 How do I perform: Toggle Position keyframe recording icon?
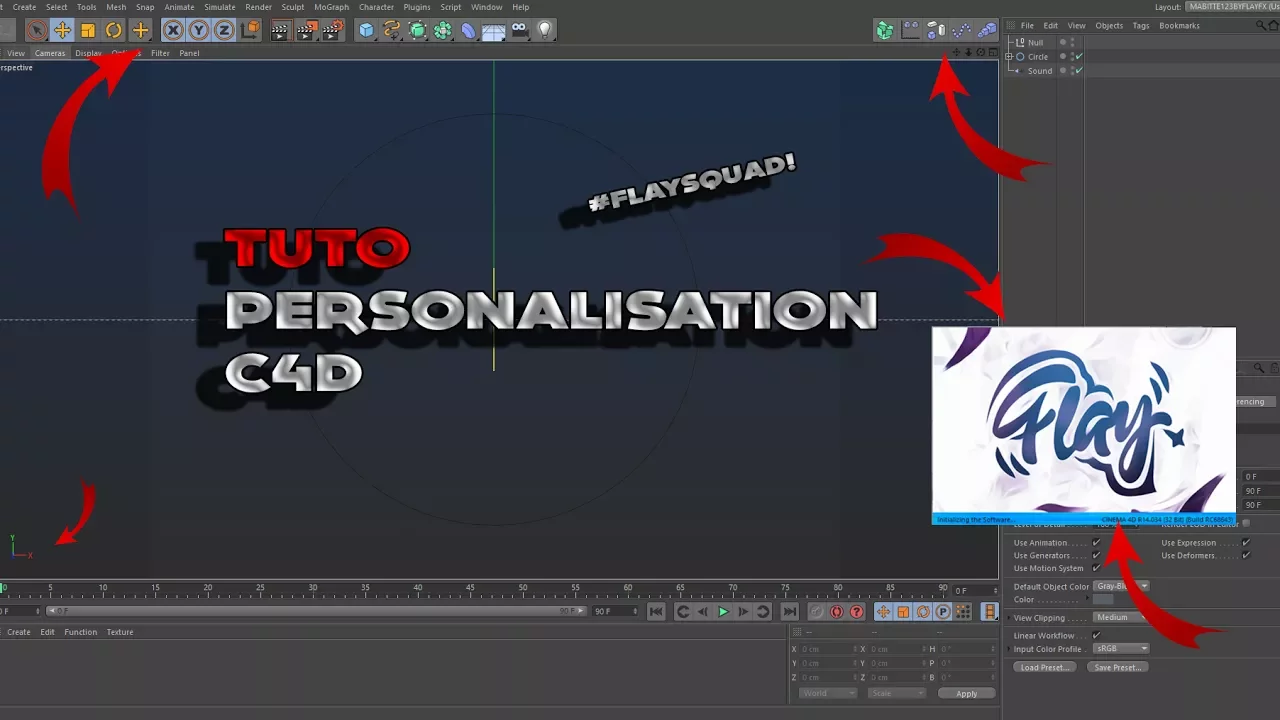click(x=883, y=612)
